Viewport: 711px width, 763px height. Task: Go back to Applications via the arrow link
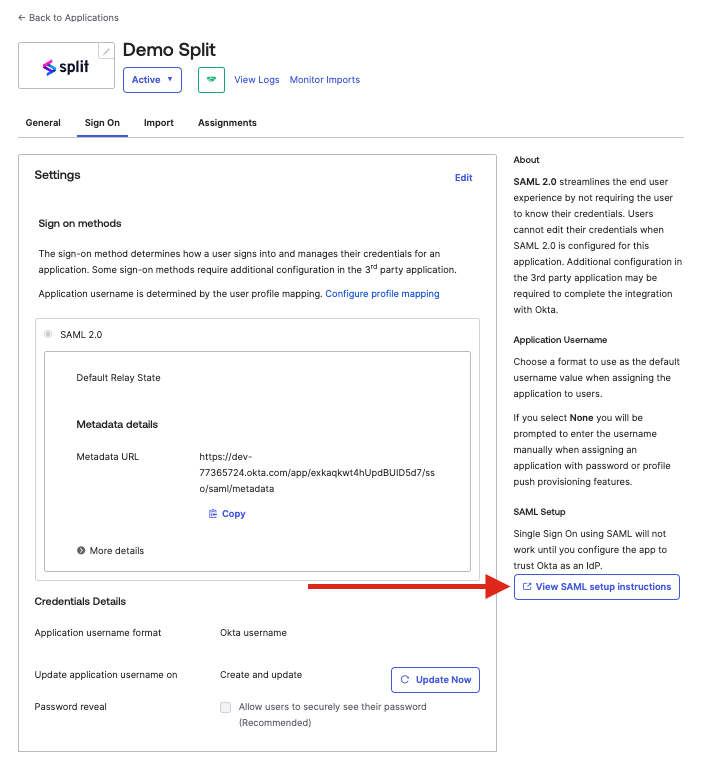[x=68, y=18]
